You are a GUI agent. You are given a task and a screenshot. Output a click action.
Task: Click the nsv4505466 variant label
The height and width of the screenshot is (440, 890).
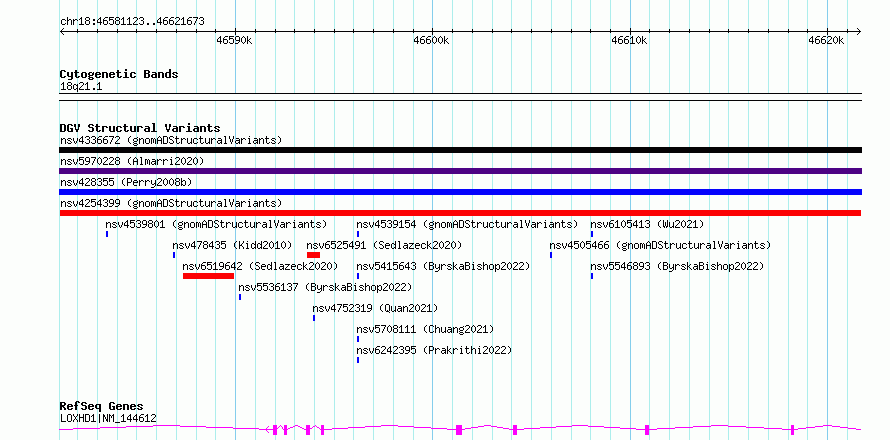pyautogui.click(x=660, y=245)
